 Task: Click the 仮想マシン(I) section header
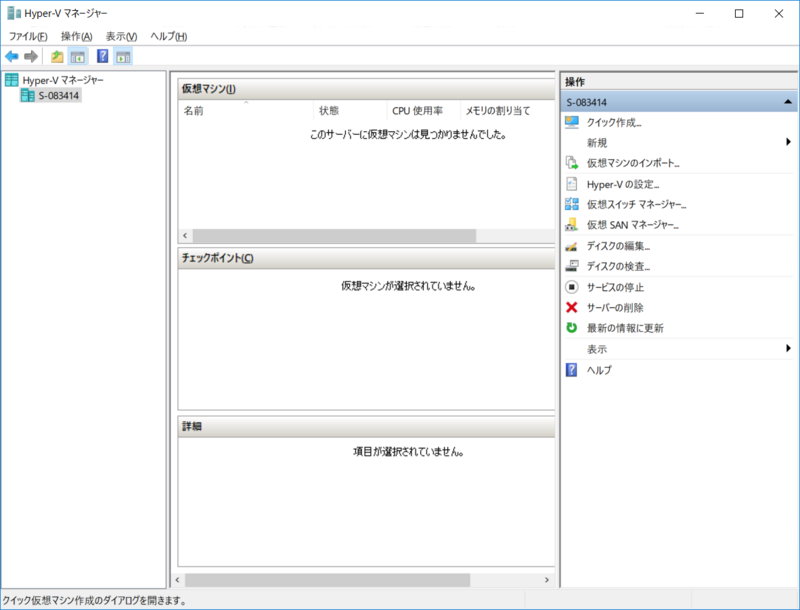(x=366, y=89)
